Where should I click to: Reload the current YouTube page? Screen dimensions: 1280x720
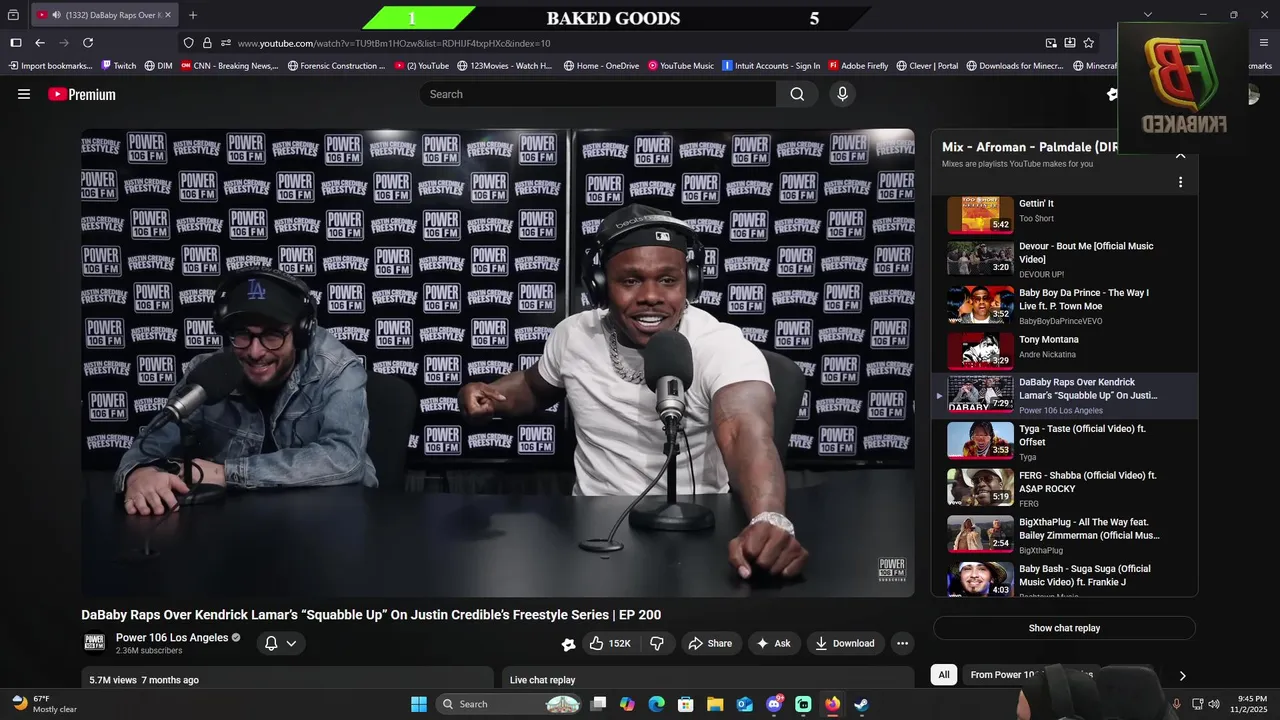pos(88,43)
